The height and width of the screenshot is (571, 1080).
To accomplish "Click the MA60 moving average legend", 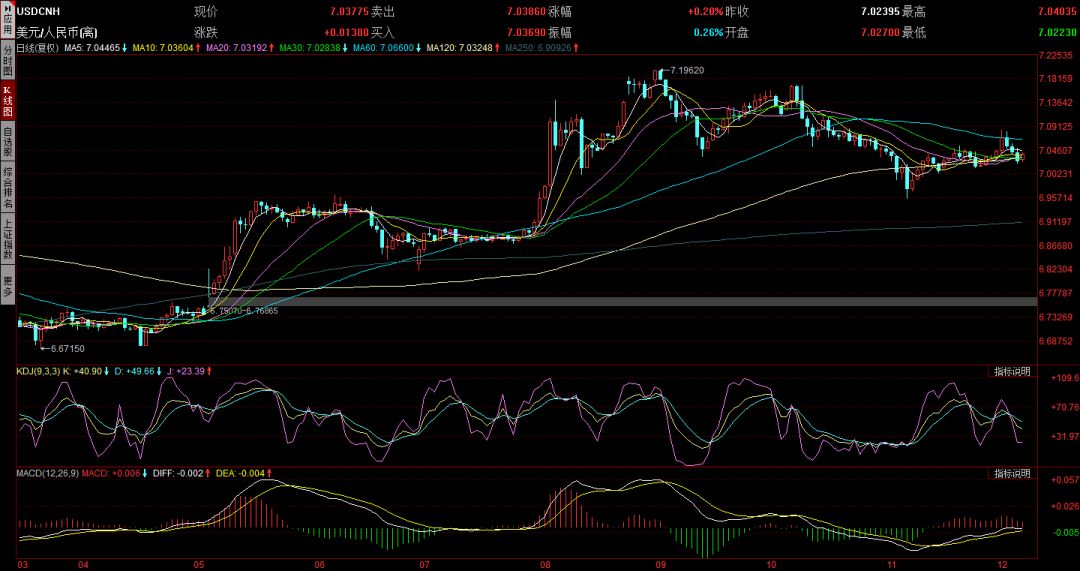I will pyautogui.click(x=382, y=48).
